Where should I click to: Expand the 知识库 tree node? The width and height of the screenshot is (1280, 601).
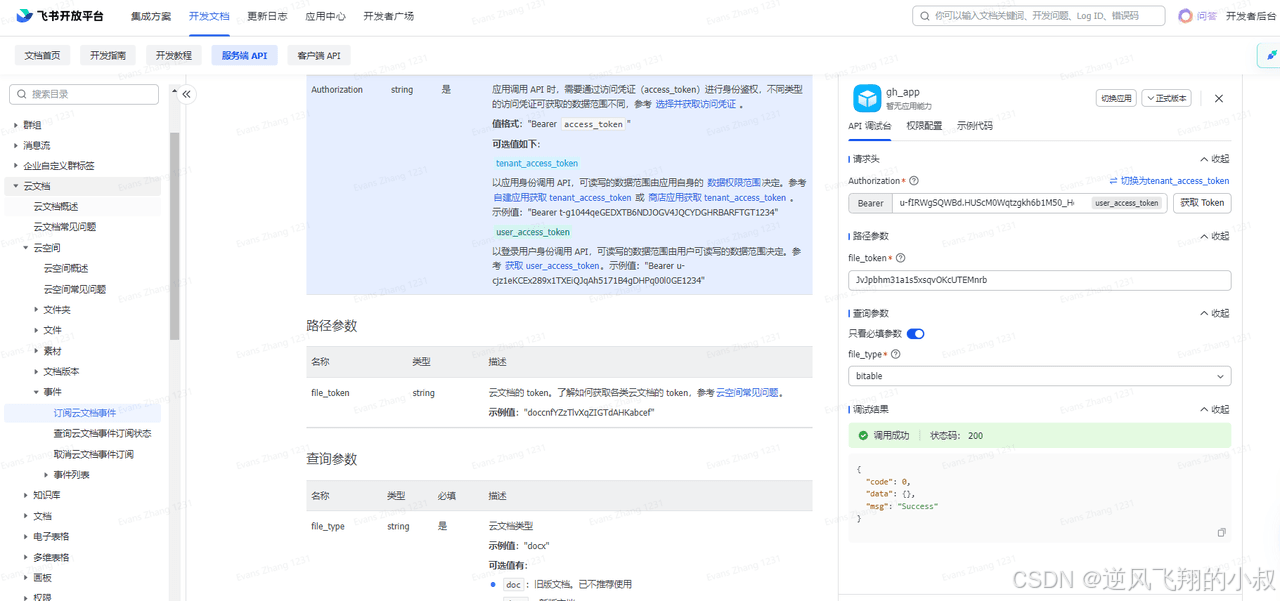26,495
